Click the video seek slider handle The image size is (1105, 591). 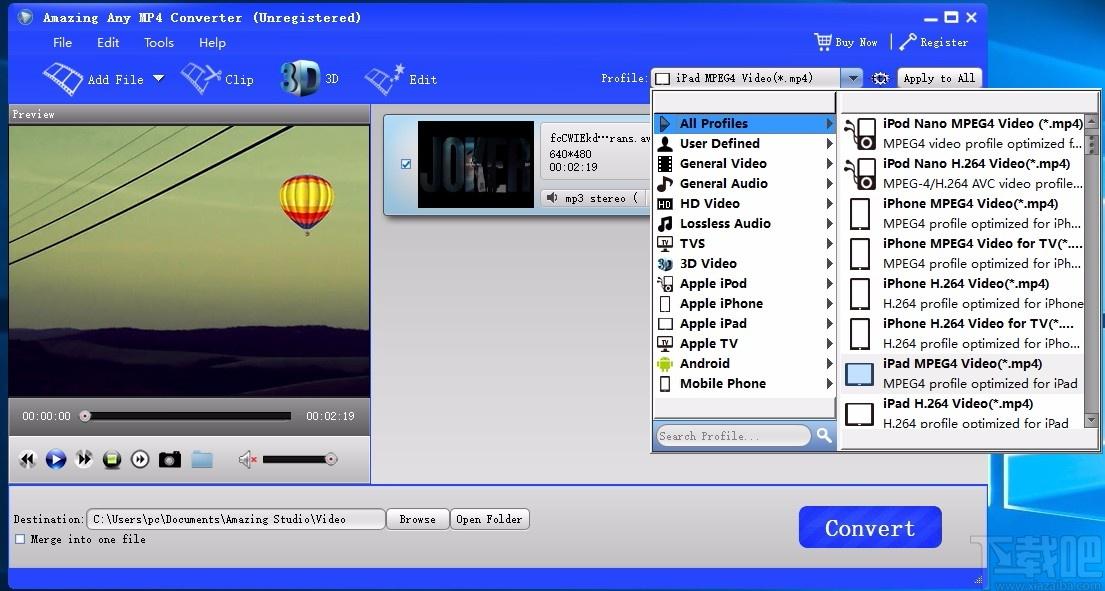(85, 416)
